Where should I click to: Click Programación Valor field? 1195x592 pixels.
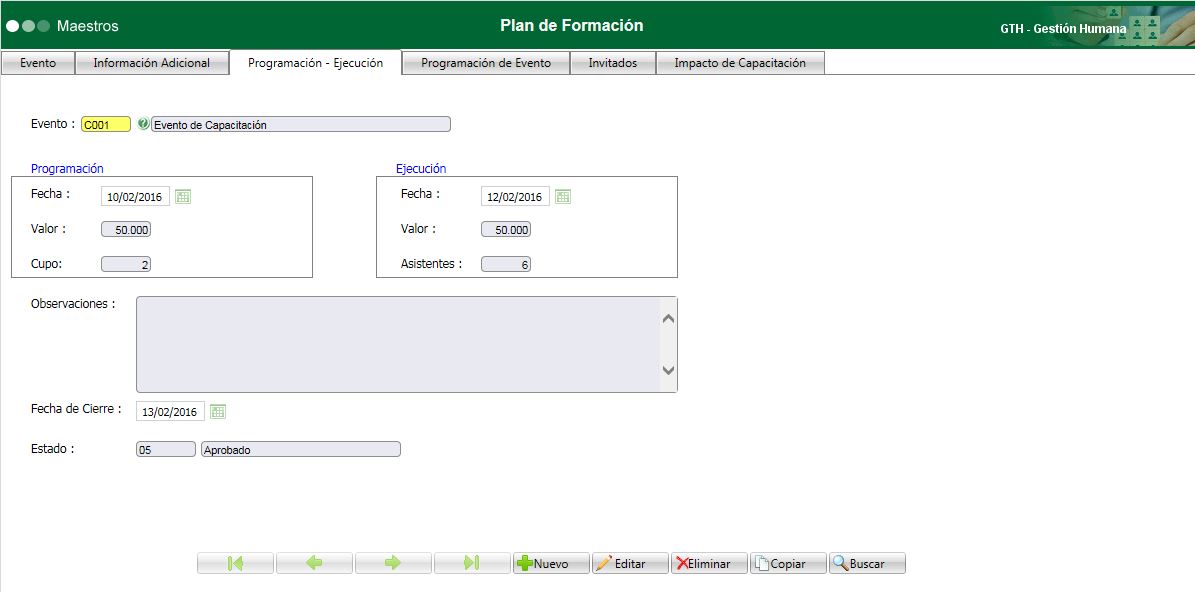126,229
